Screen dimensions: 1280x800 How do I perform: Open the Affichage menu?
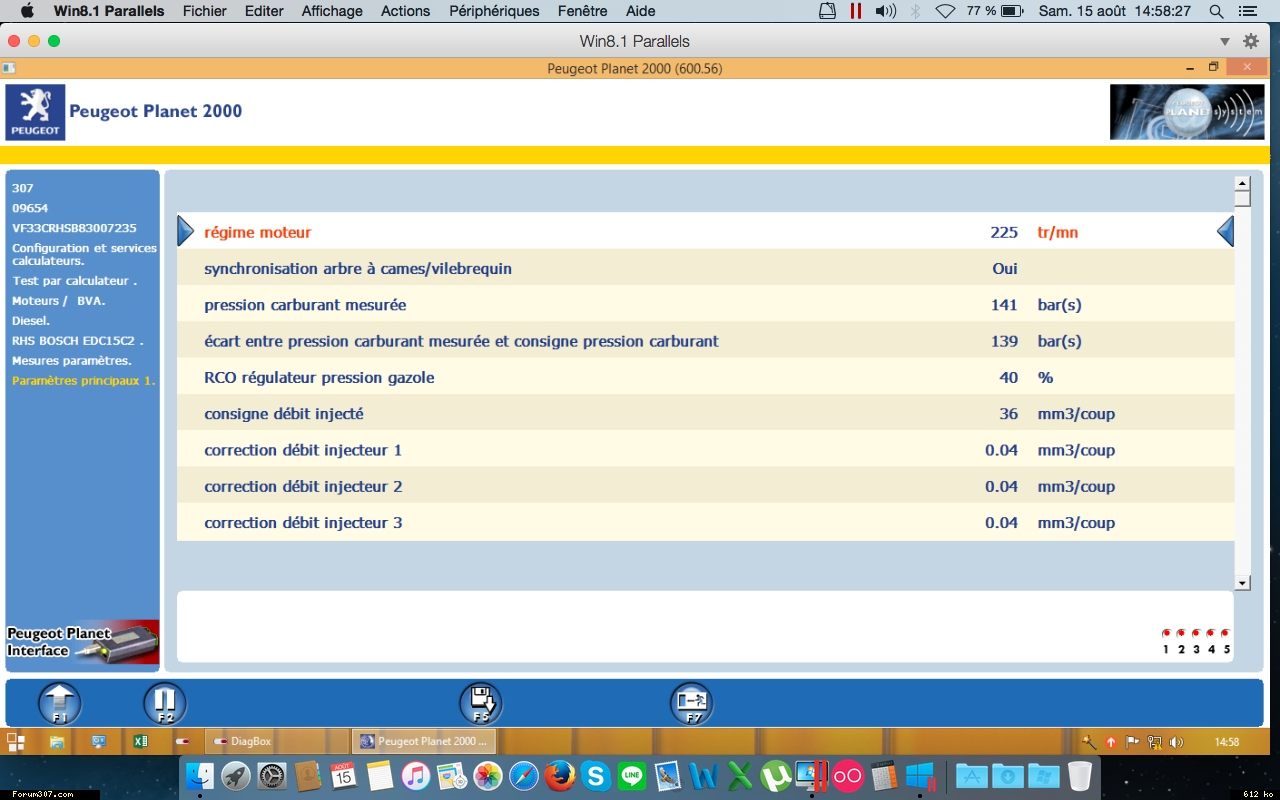[332, 11]
